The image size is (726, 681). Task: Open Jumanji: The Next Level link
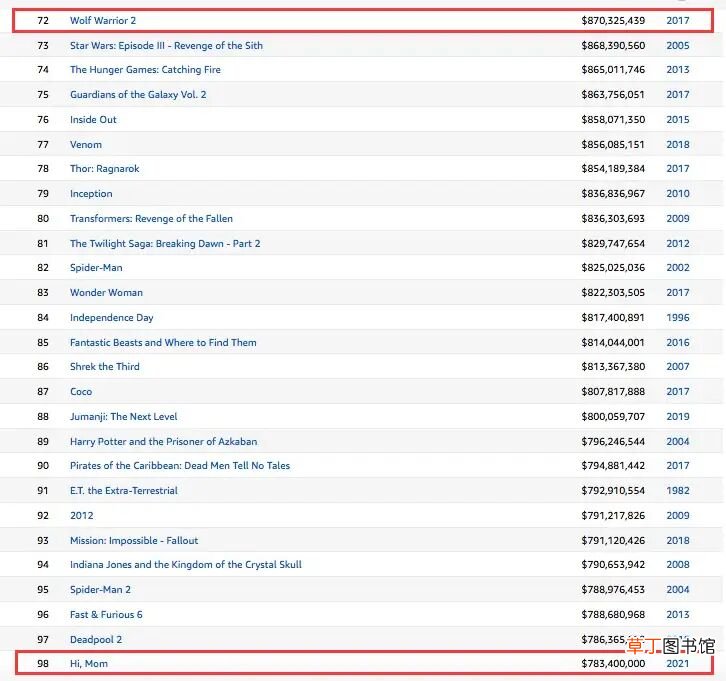tap(124, 417)
